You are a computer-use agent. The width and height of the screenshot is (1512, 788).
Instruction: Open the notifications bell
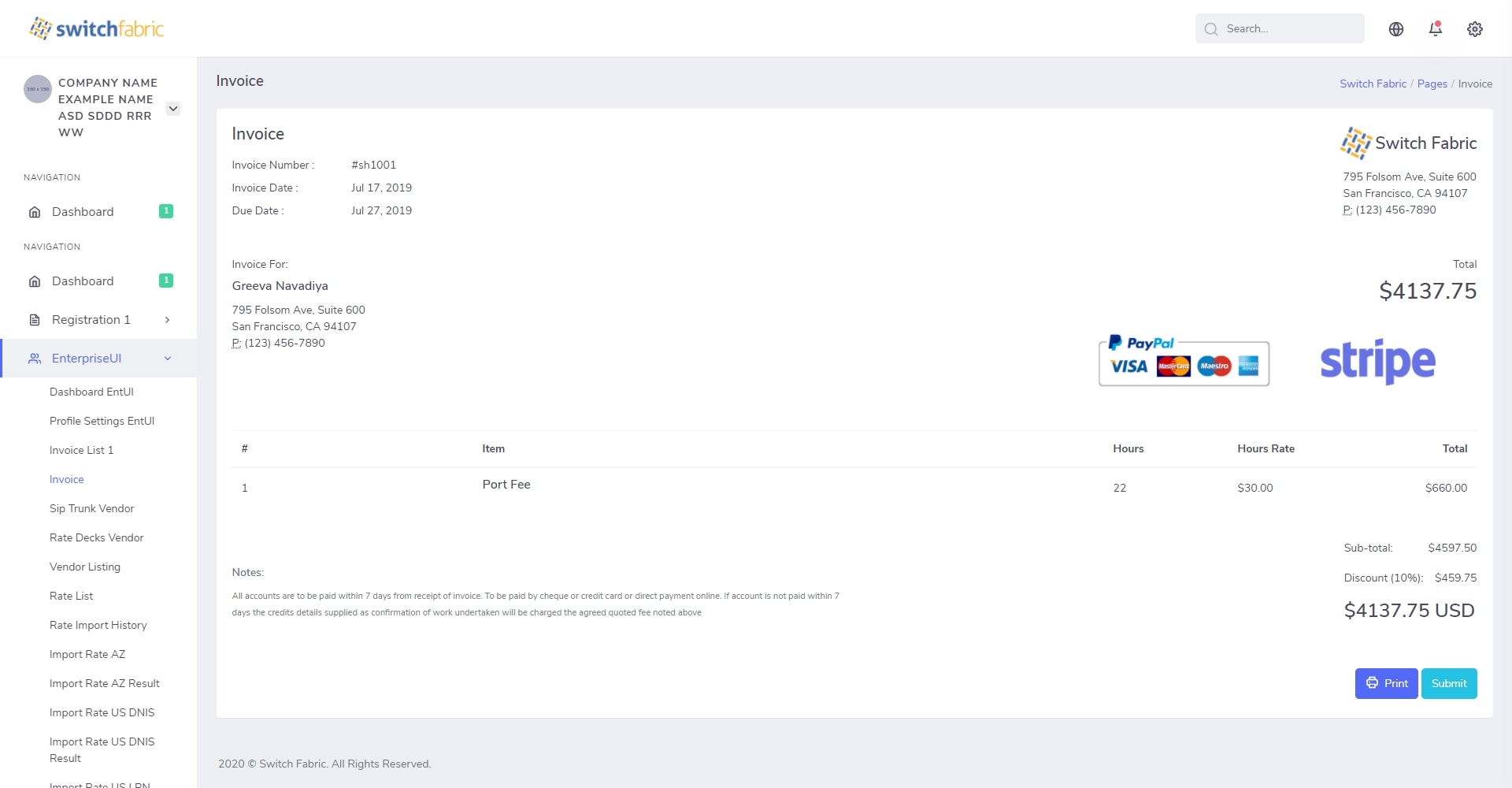click(x=1435, y=29)
